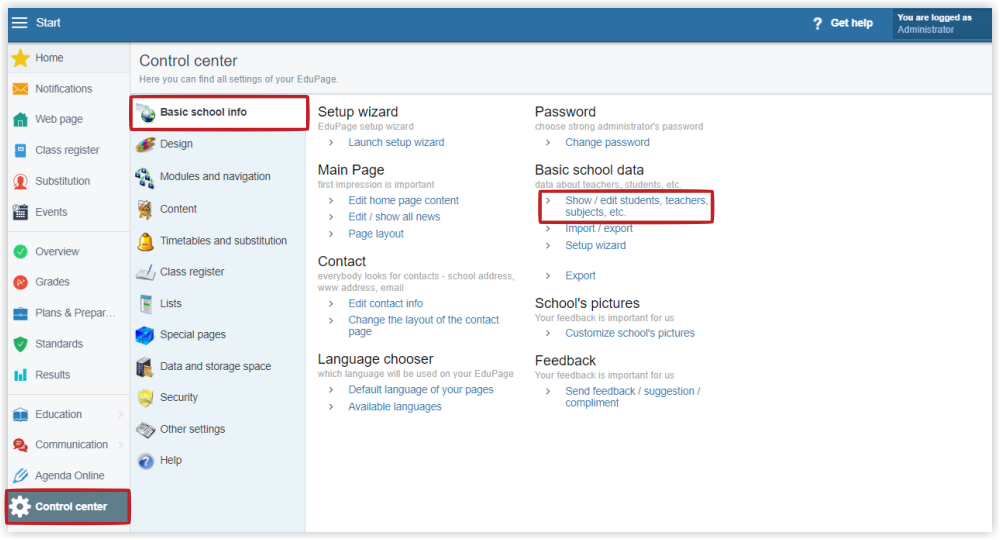
Task: Open Send feedback / suggestion / compliment link
Action: [x=633, y=397]
